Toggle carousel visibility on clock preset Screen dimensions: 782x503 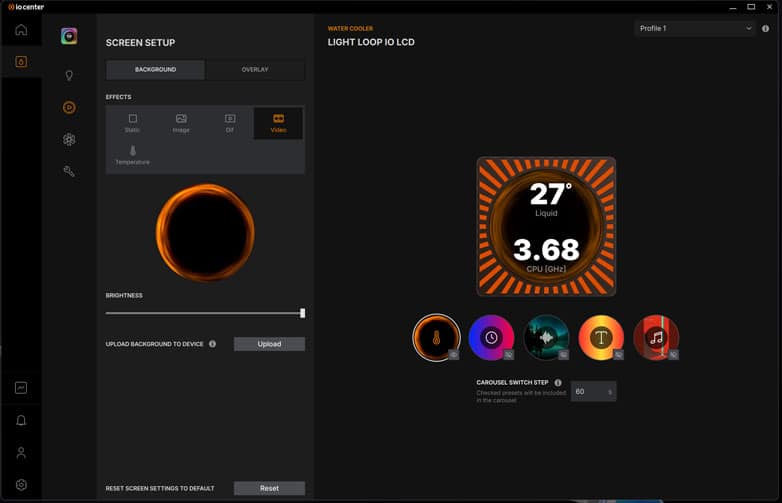pyautogui.click(x=508, y=354)
